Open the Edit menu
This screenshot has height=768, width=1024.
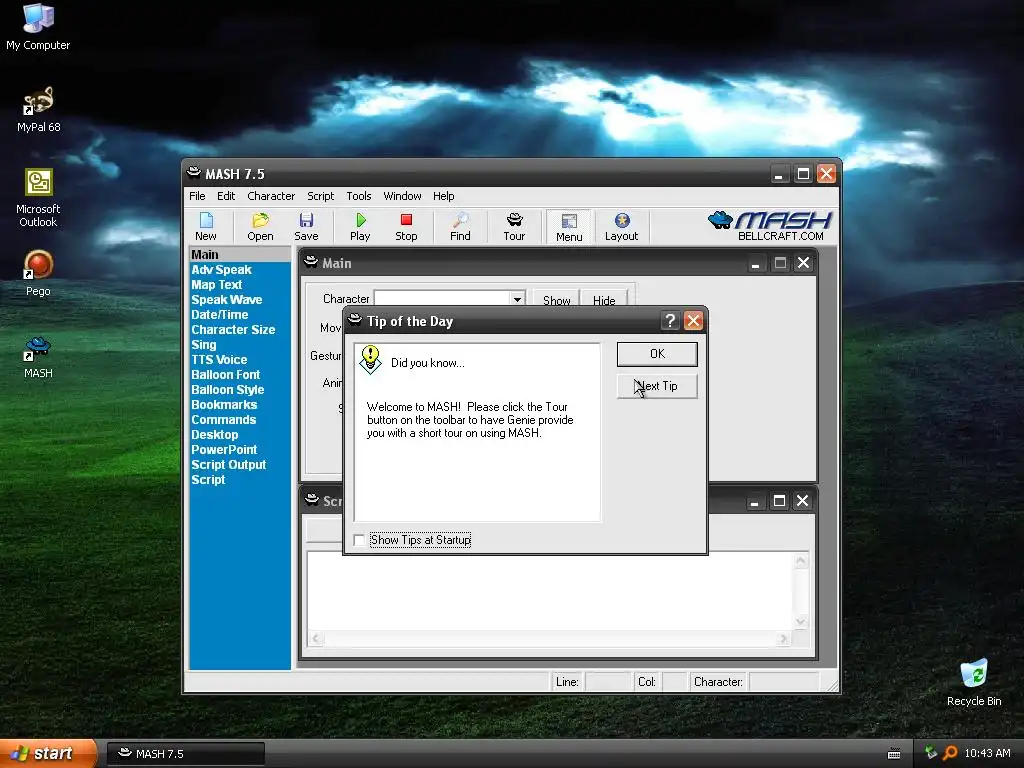click(x=226, y=196)
